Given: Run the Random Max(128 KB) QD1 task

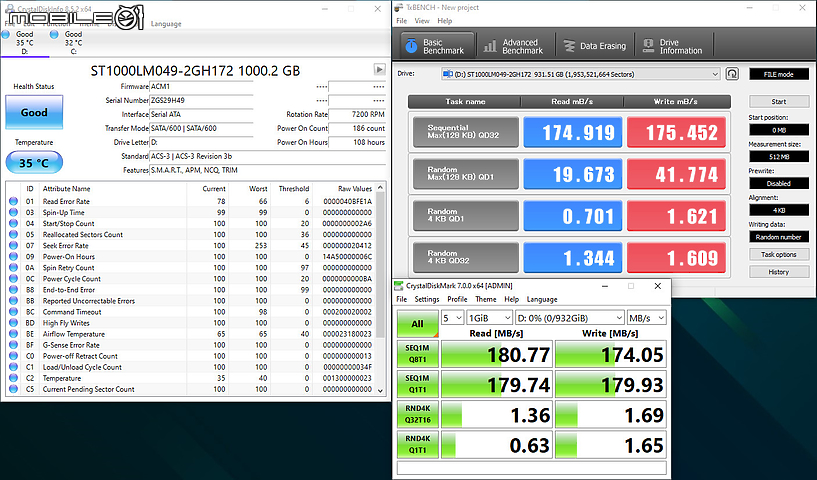Looking at the screenshot, I should pos(466,174).
